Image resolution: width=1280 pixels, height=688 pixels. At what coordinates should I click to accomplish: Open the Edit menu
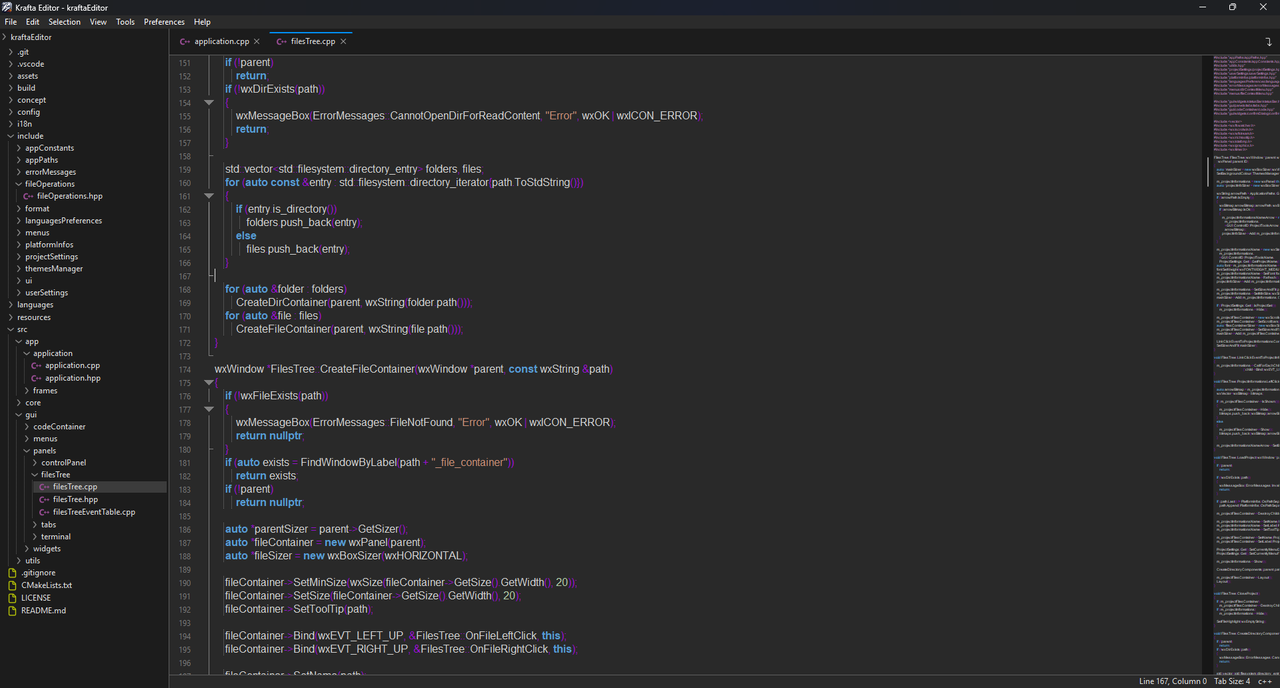coord(33,21)
